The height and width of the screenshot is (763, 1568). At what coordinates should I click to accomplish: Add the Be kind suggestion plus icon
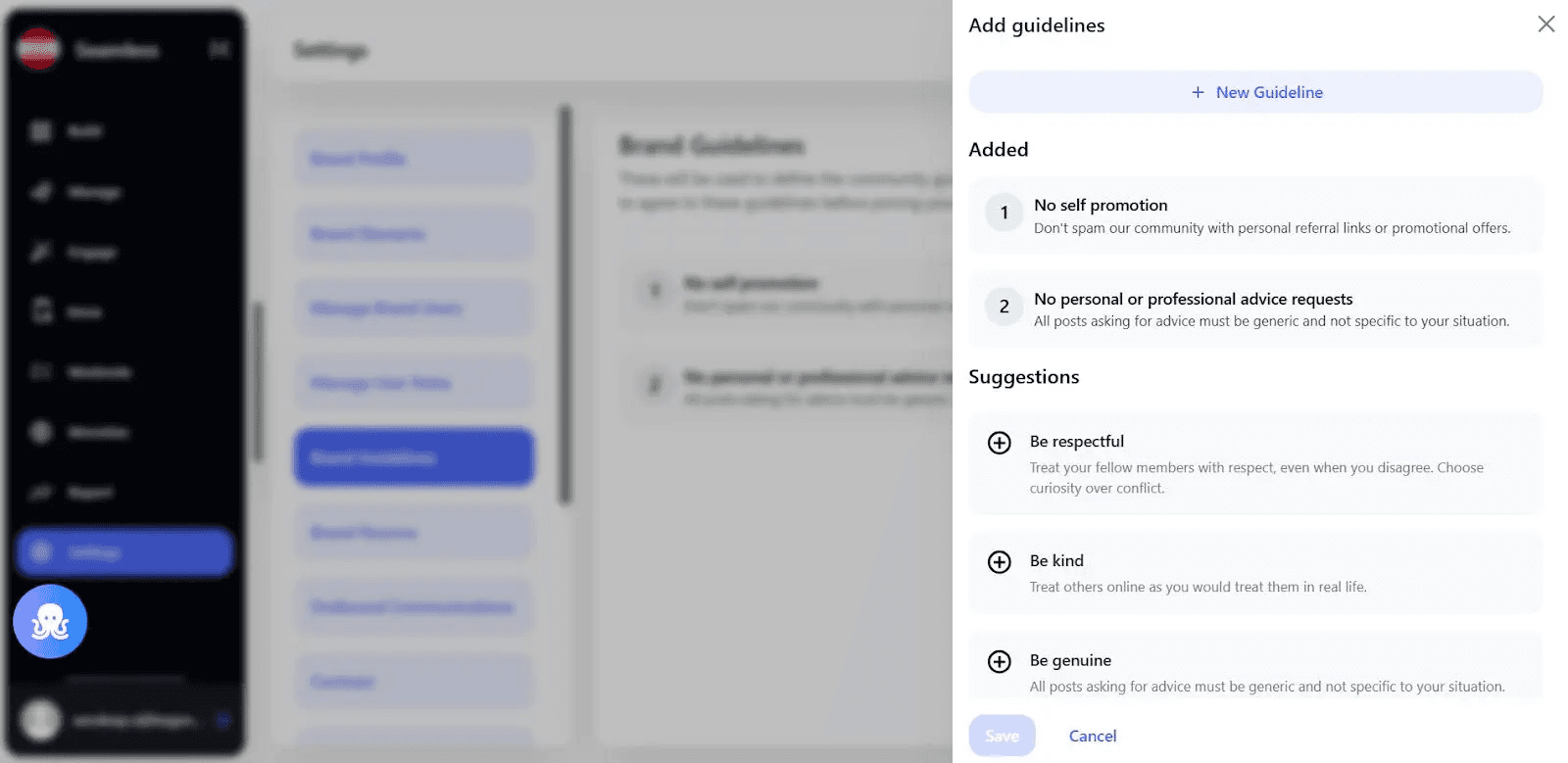[999, 562]
